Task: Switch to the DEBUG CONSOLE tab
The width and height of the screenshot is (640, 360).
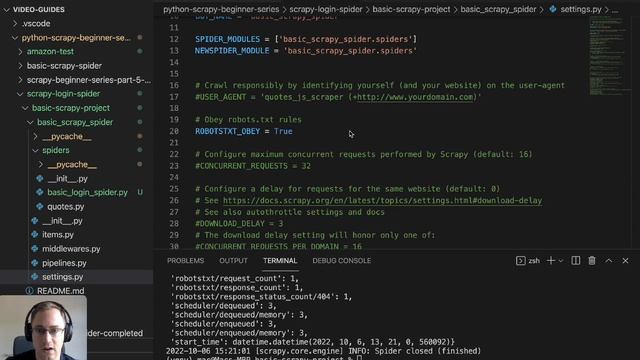Action: click(x=342, y=260)
